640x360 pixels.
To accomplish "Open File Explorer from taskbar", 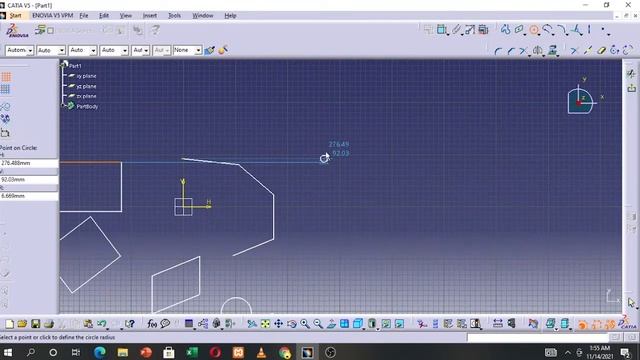I will click(122, 352).
